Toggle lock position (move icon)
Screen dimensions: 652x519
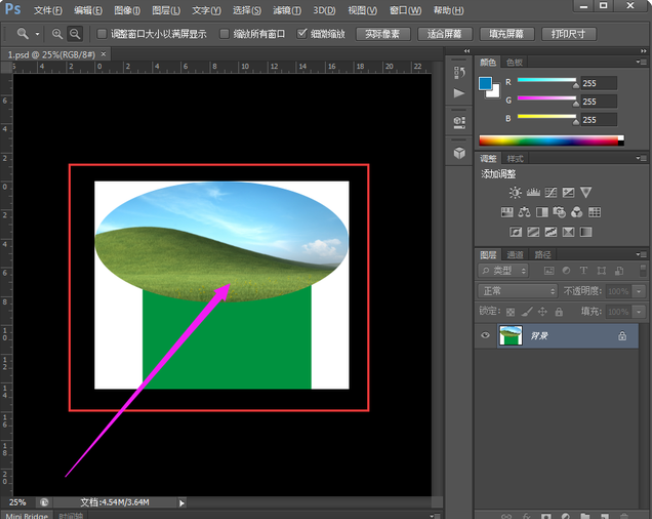coord(543,311)
